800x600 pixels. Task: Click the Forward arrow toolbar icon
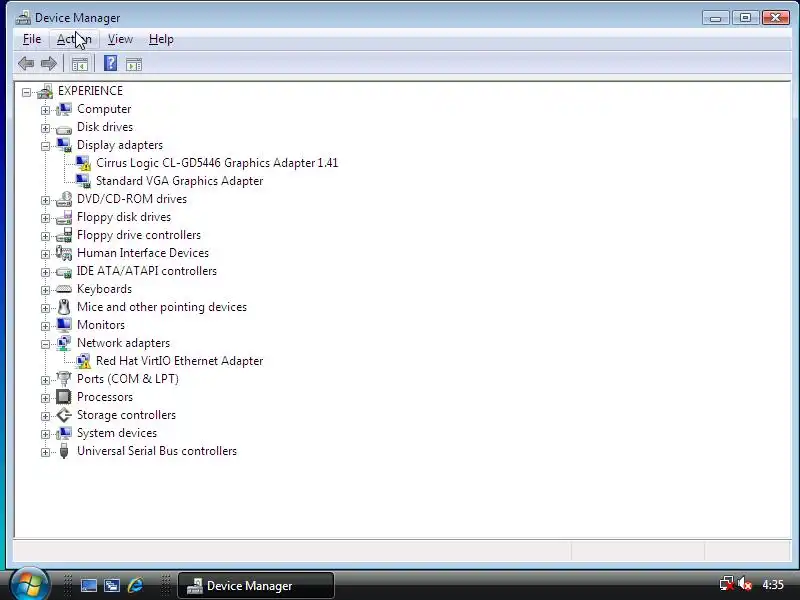(x=49, y=64)
